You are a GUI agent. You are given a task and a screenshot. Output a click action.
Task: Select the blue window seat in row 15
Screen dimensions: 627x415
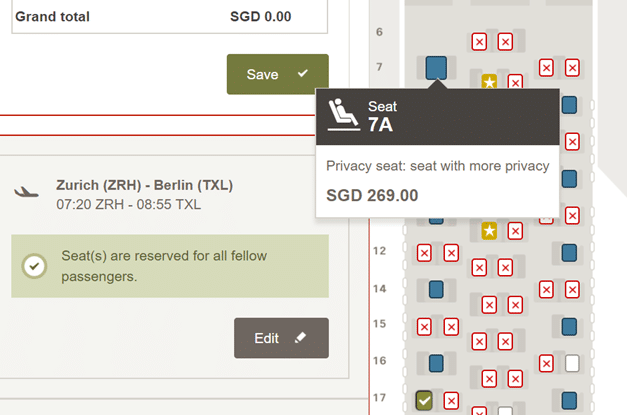click(569, 326)
